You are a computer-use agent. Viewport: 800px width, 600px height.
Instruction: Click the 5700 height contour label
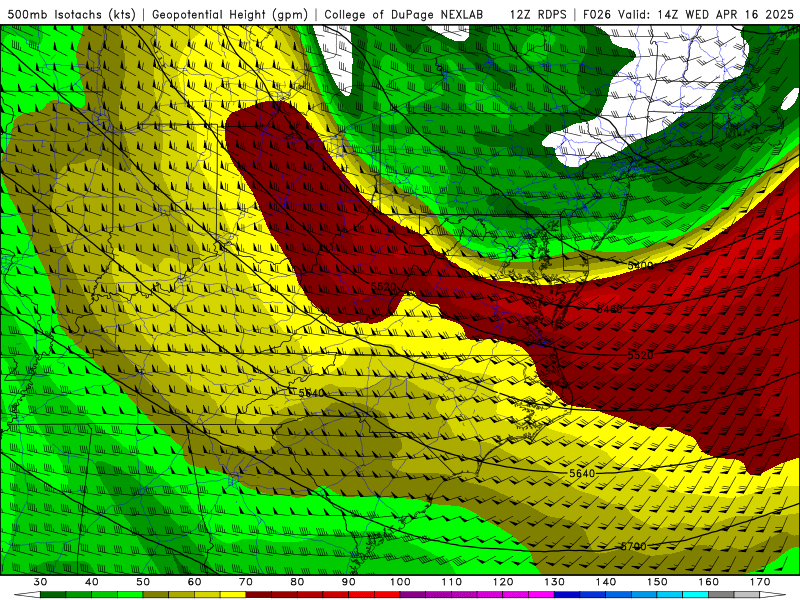click(x=633, y=546)
